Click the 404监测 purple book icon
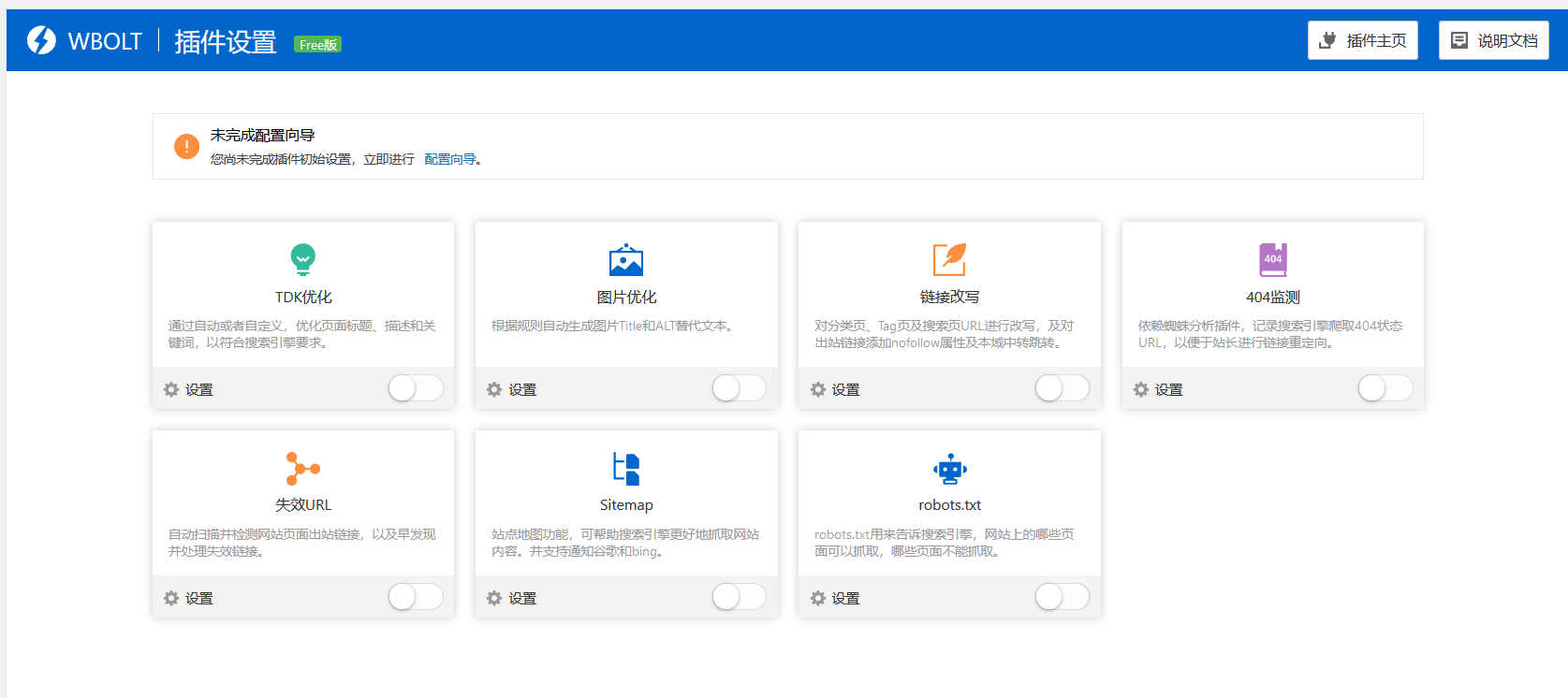 1273,259
